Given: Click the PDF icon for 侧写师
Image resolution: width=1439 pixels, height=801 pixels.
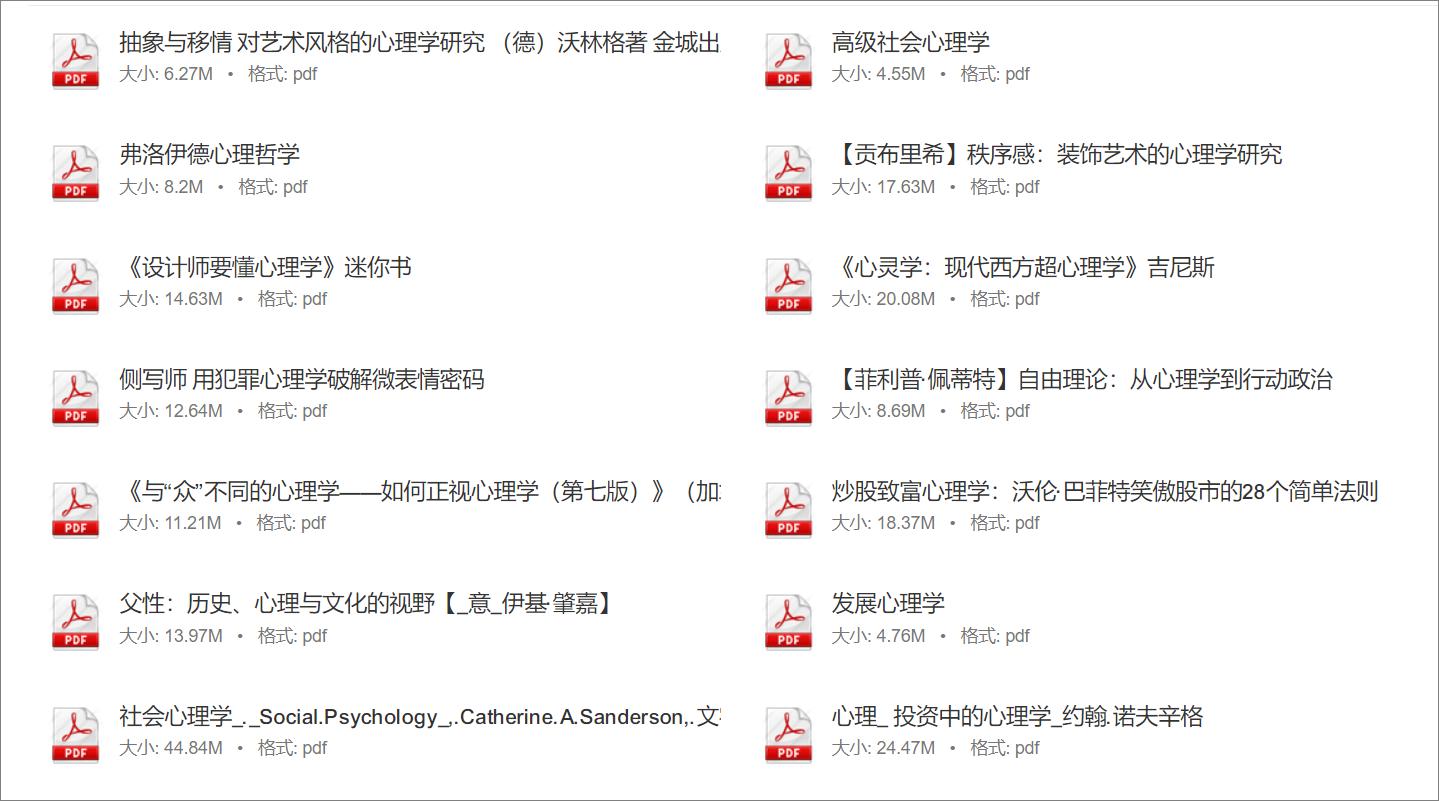Looking at the screenshot, I should coord(74,397).
